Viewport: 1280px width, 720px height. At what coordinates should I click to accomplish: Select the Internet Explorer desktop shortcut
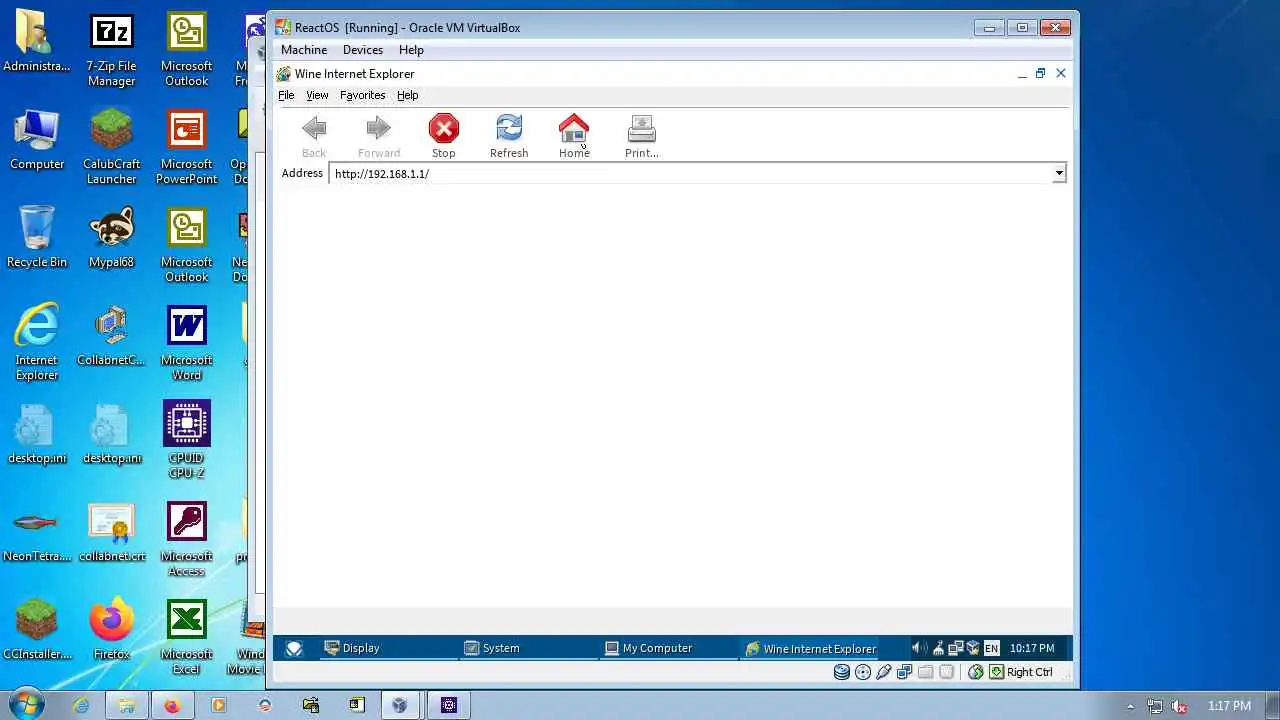coord(37,343)
